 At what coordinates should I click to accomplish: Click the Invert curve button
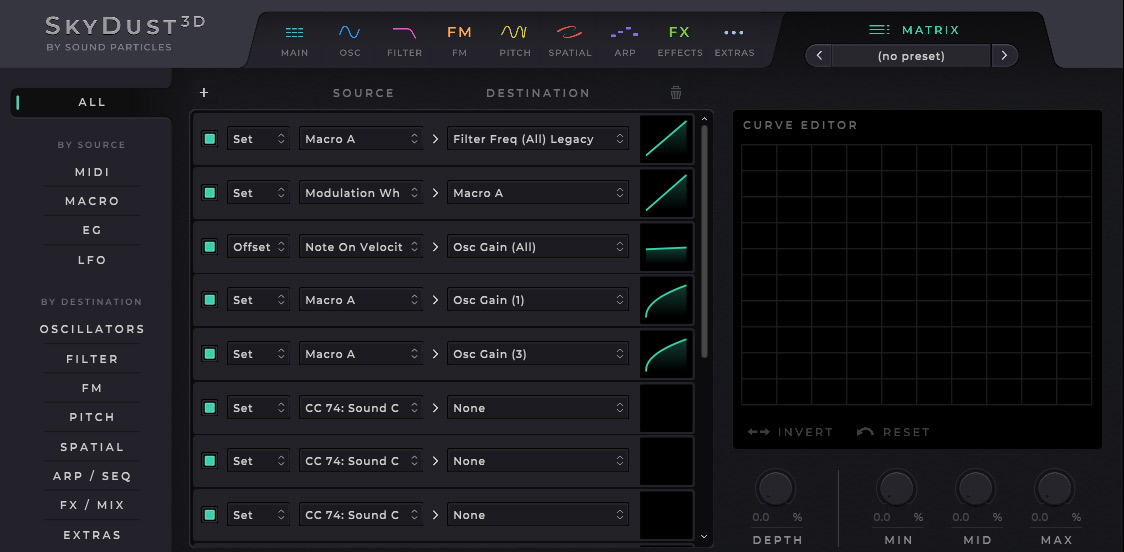coord(790,432)
